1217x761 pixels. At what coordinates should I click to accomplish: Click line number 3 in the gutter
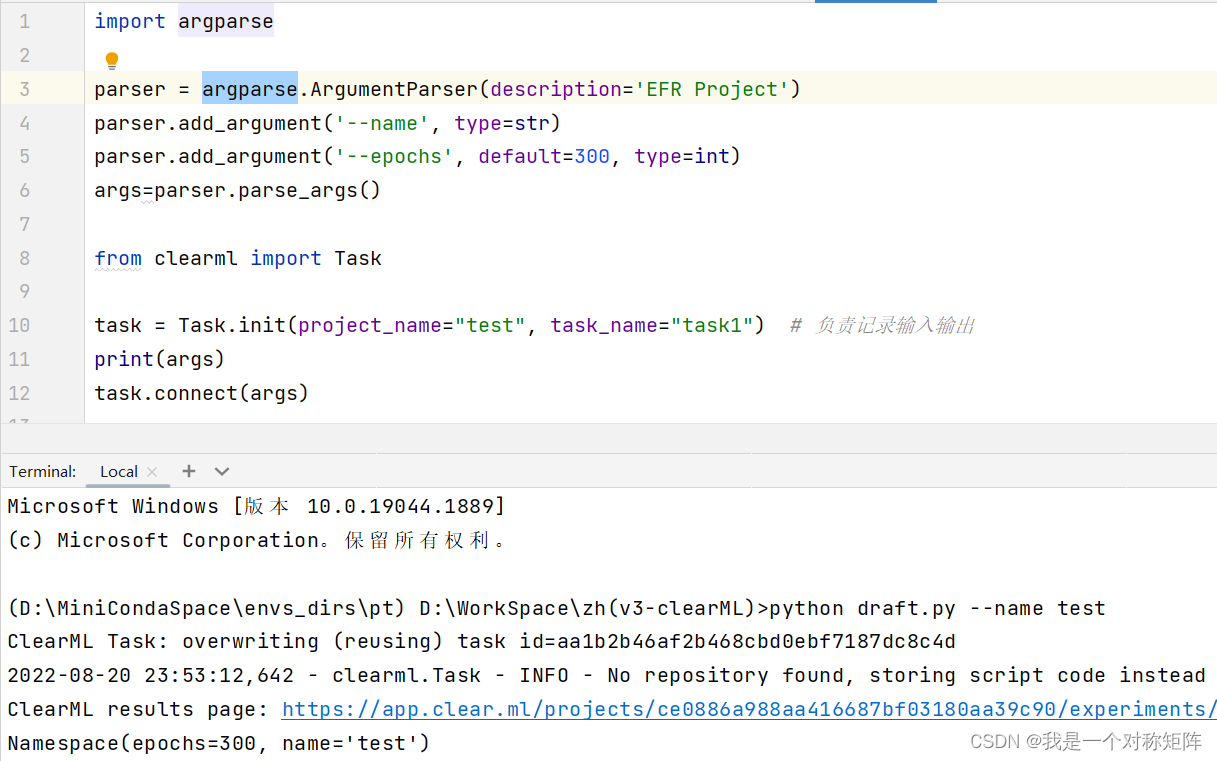[x=24, y=89]
